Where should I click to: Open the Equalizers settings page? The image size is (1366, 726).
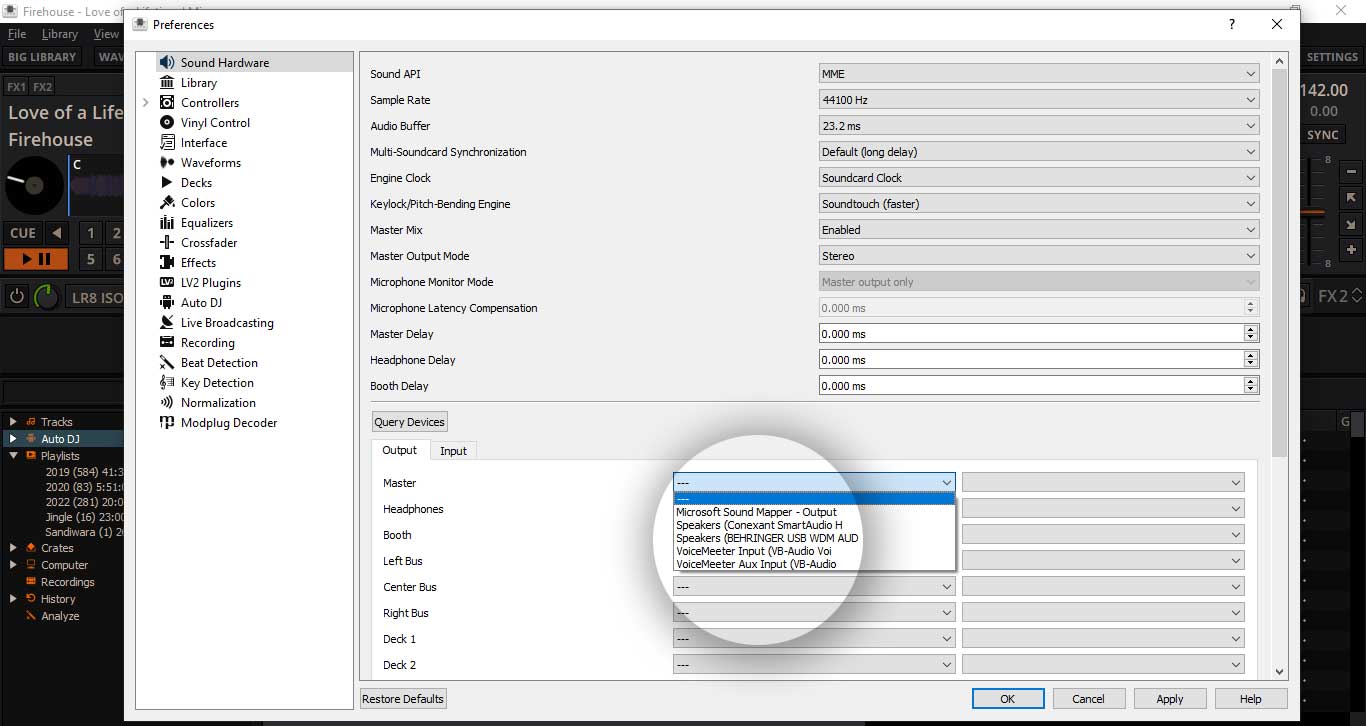pyautogui.click(x=206, y=223)
